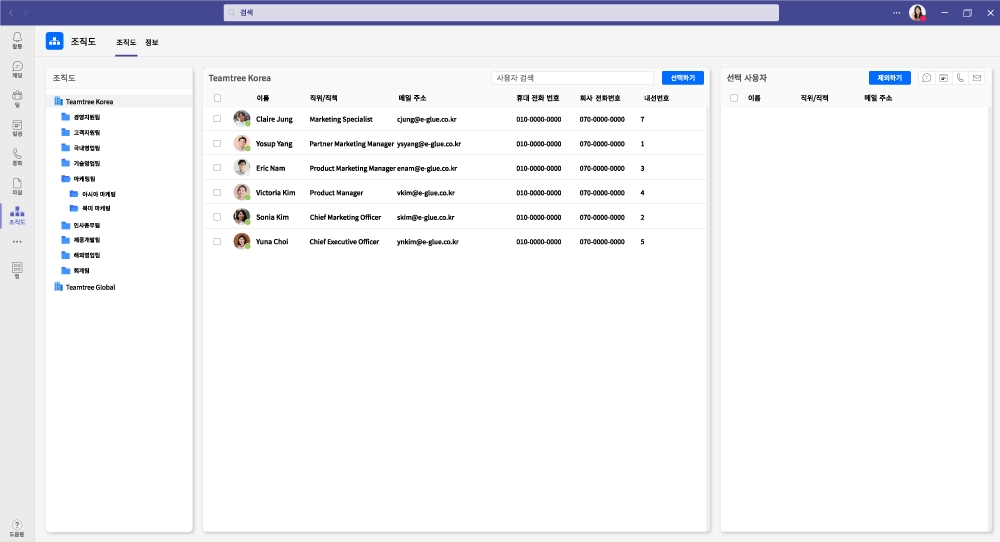Open the 활동 (activity) bell icon
The image size is (1000, 542).
click(17, 39)
